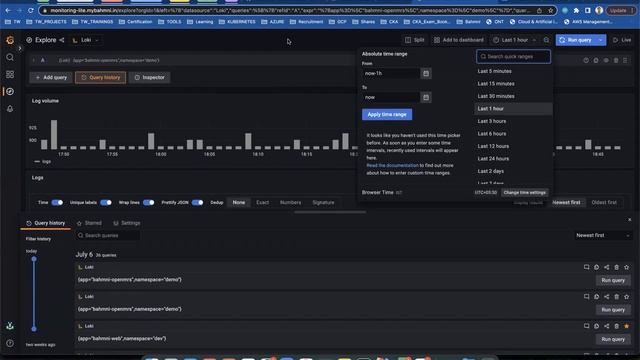Click Apply time range button
Image resolution: width=640 pixels, height=360 pixels.
coord(387,115)
